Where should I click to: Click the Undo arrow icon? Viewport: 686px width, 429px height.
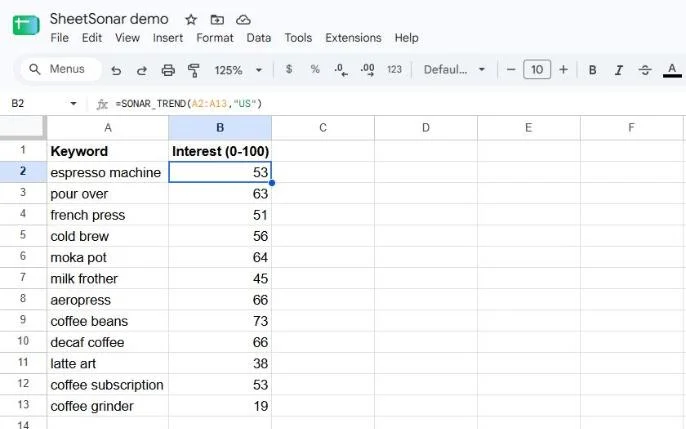click(x=116, y=70)
